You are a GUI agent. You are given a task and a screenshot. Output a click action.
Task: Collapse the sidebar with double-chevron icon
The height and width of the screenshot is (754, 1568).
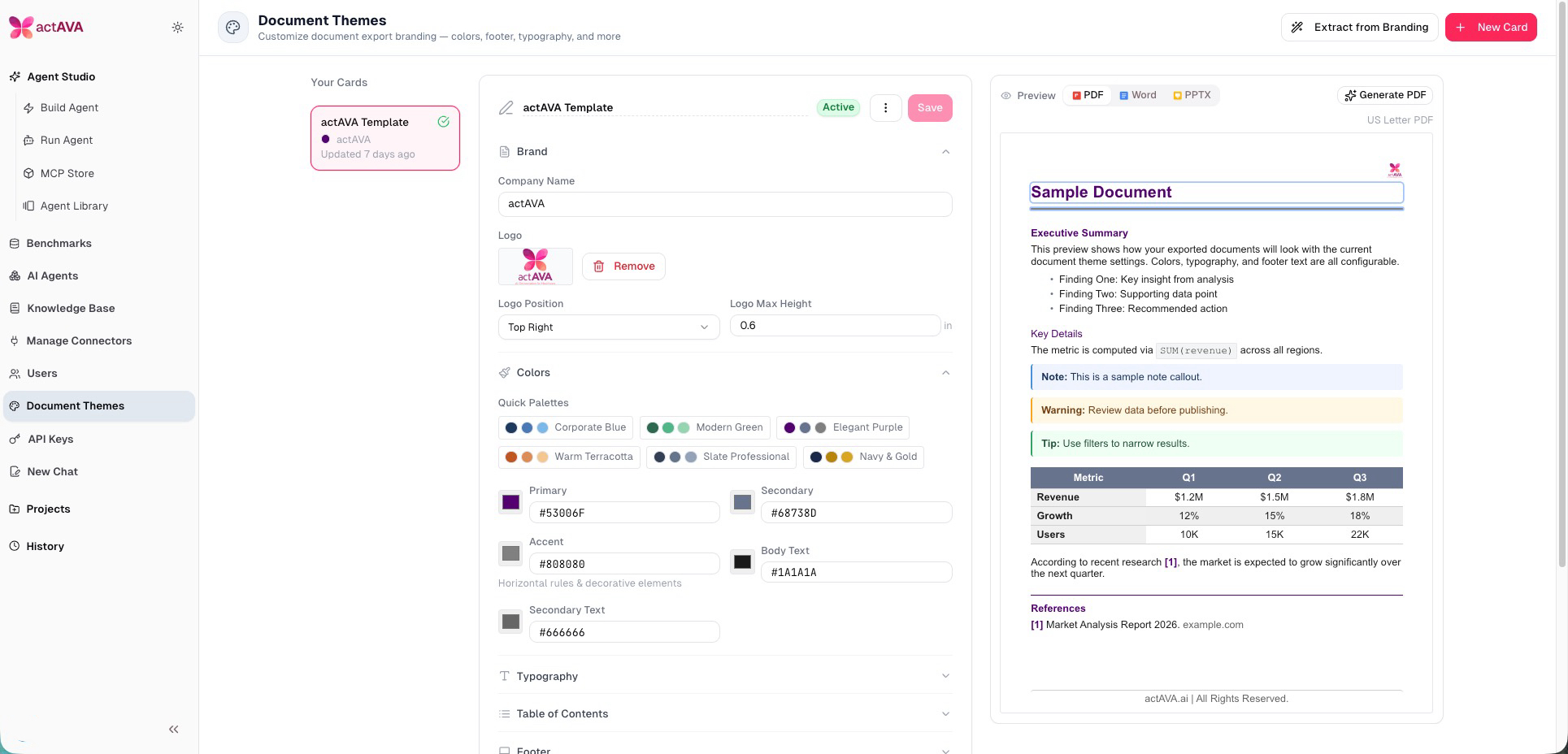(x=173, y=730)
